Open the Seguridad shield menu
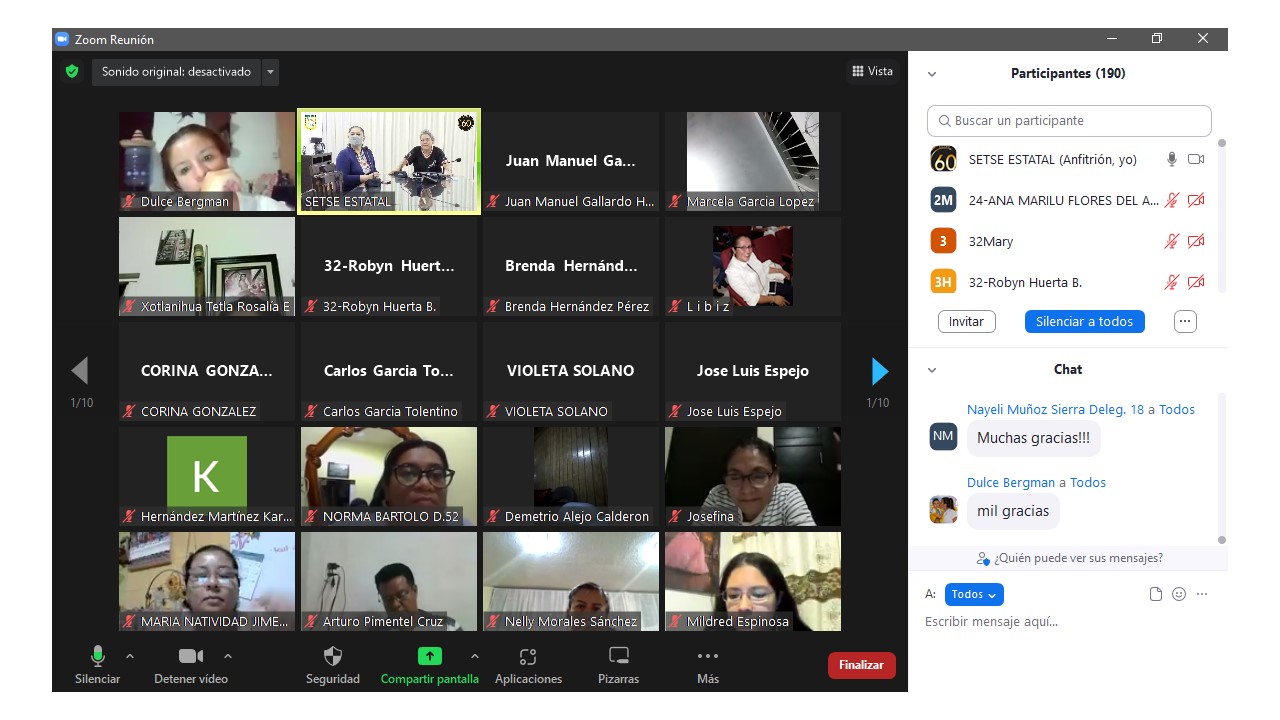This screenshot has height=720, width=1280. [x=333, y=665]
